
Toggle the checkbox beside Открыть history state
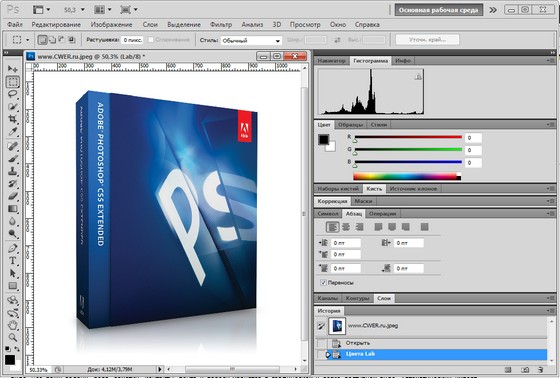tap(321, 343)
